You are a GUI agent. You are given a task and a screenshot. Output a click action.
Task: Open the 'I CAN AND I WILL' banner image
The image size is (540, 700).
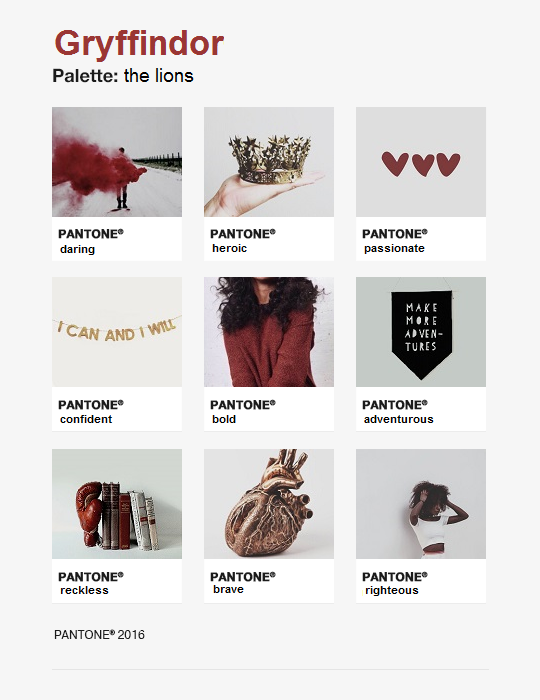coord(117,332)
